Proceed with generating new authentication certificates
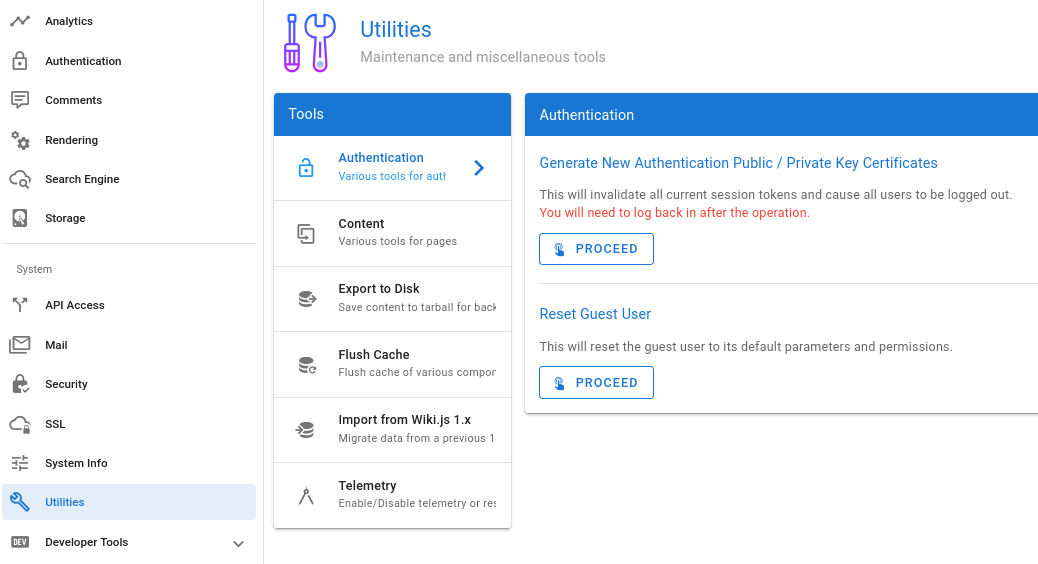1038x564 pixels. click(x=596, y=249)
